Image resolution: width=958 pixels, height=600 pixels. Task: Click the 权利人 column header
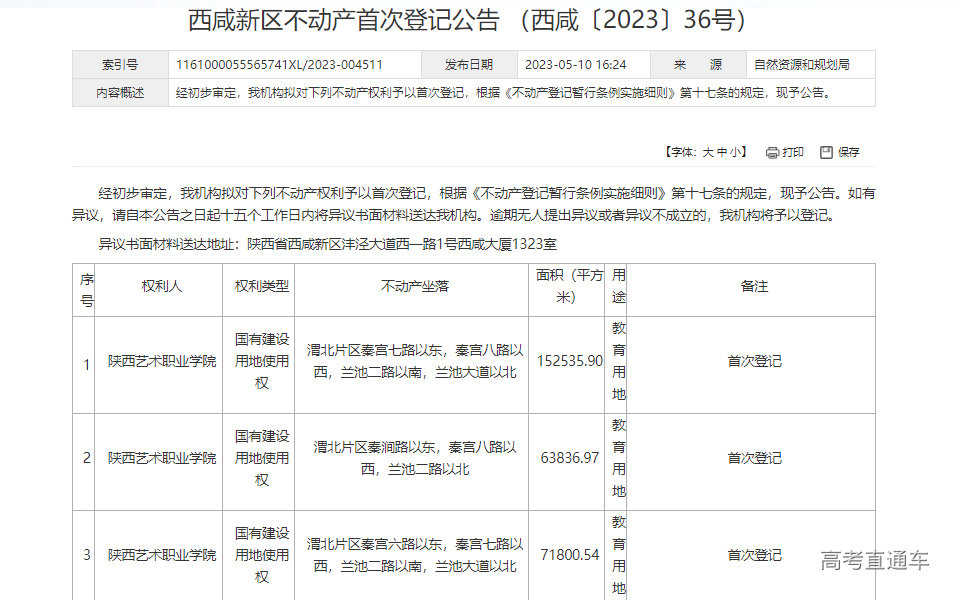tap(162, 287)
